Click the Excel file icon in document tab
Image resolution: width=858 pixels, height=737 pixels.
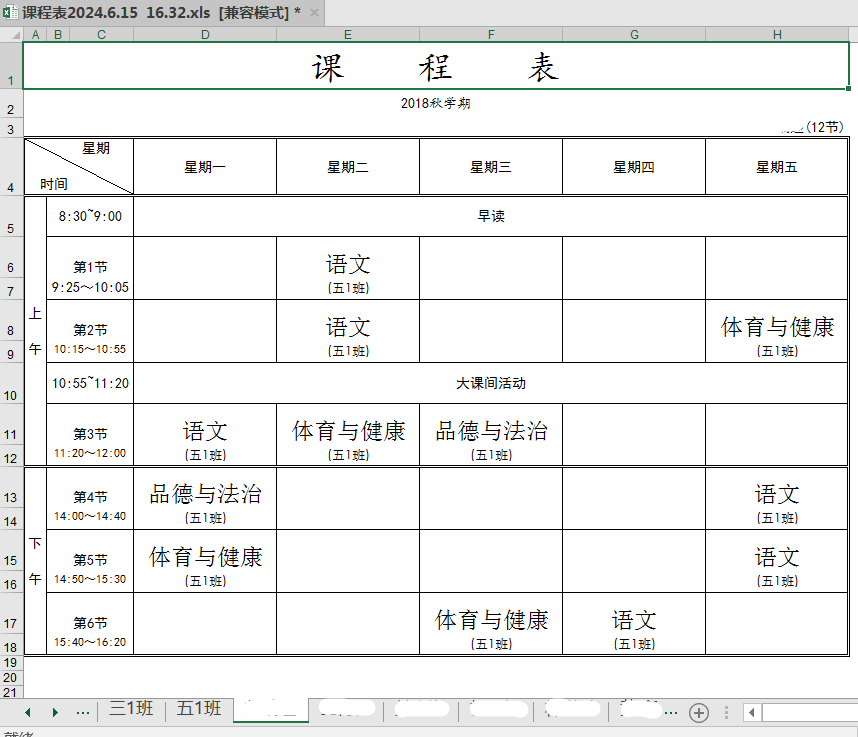click(10, 13)
